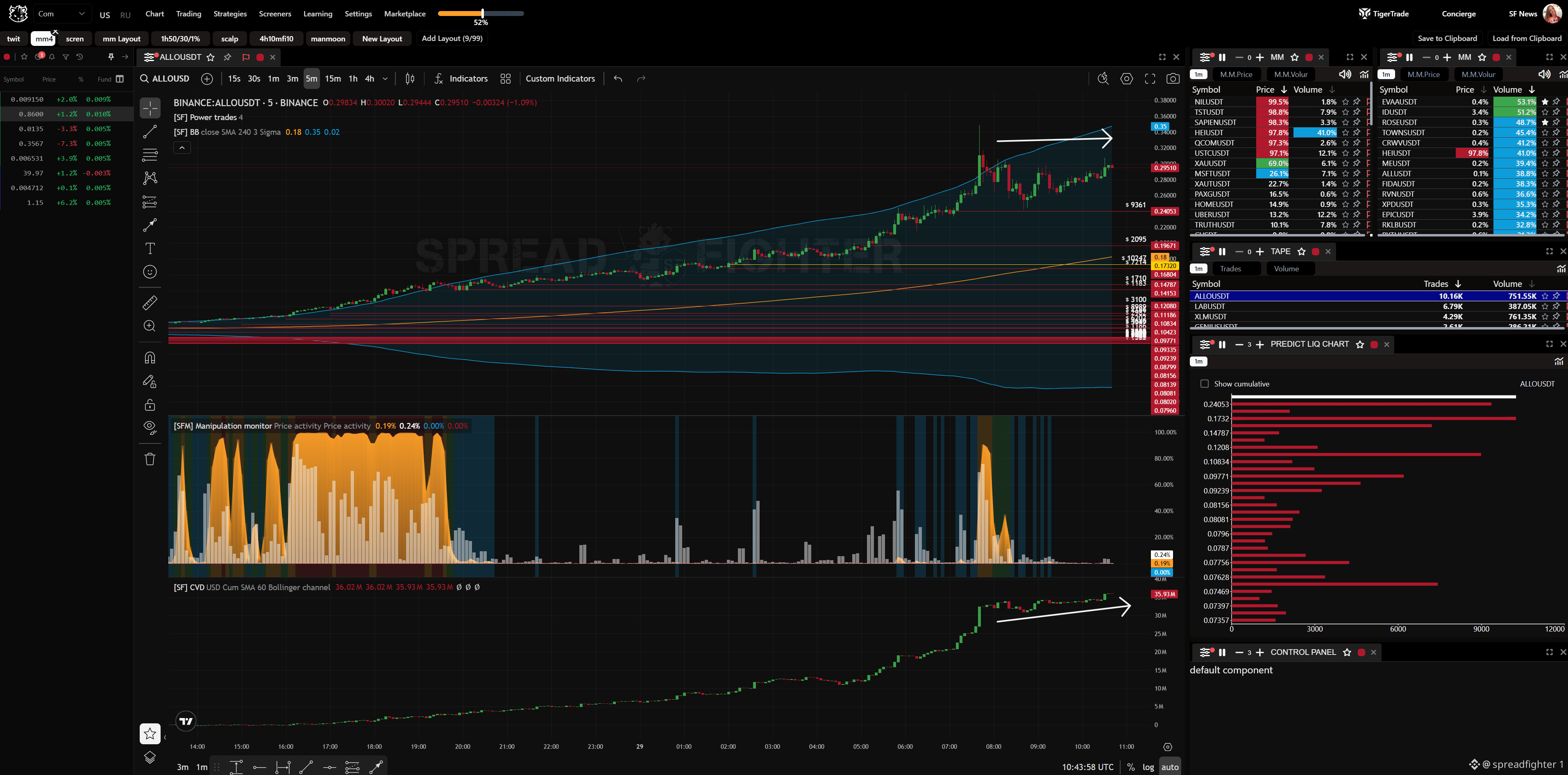Screen dimensions: 1568x775
Task: Open the time axis settings gear
Action: point(1167,747)
